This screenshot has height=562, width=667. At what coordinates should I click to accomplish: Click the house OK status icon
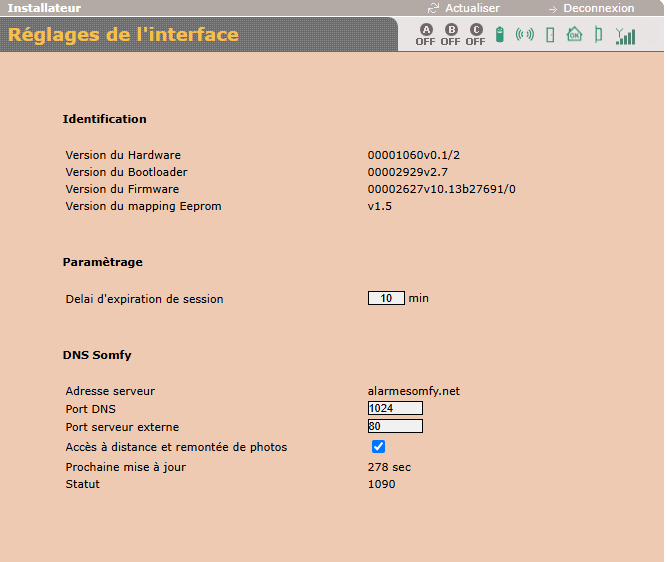pos(574,35)
